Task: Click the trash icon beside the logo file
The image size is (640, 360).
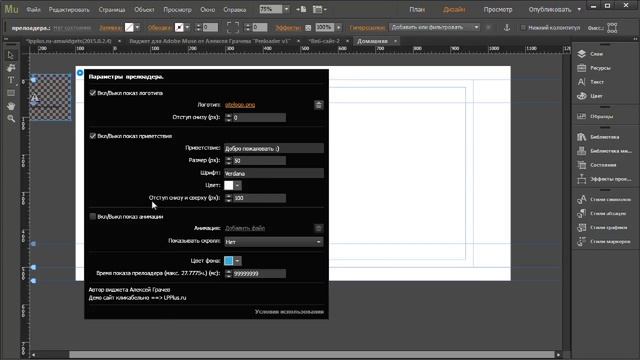Action: tap(318, 105)
